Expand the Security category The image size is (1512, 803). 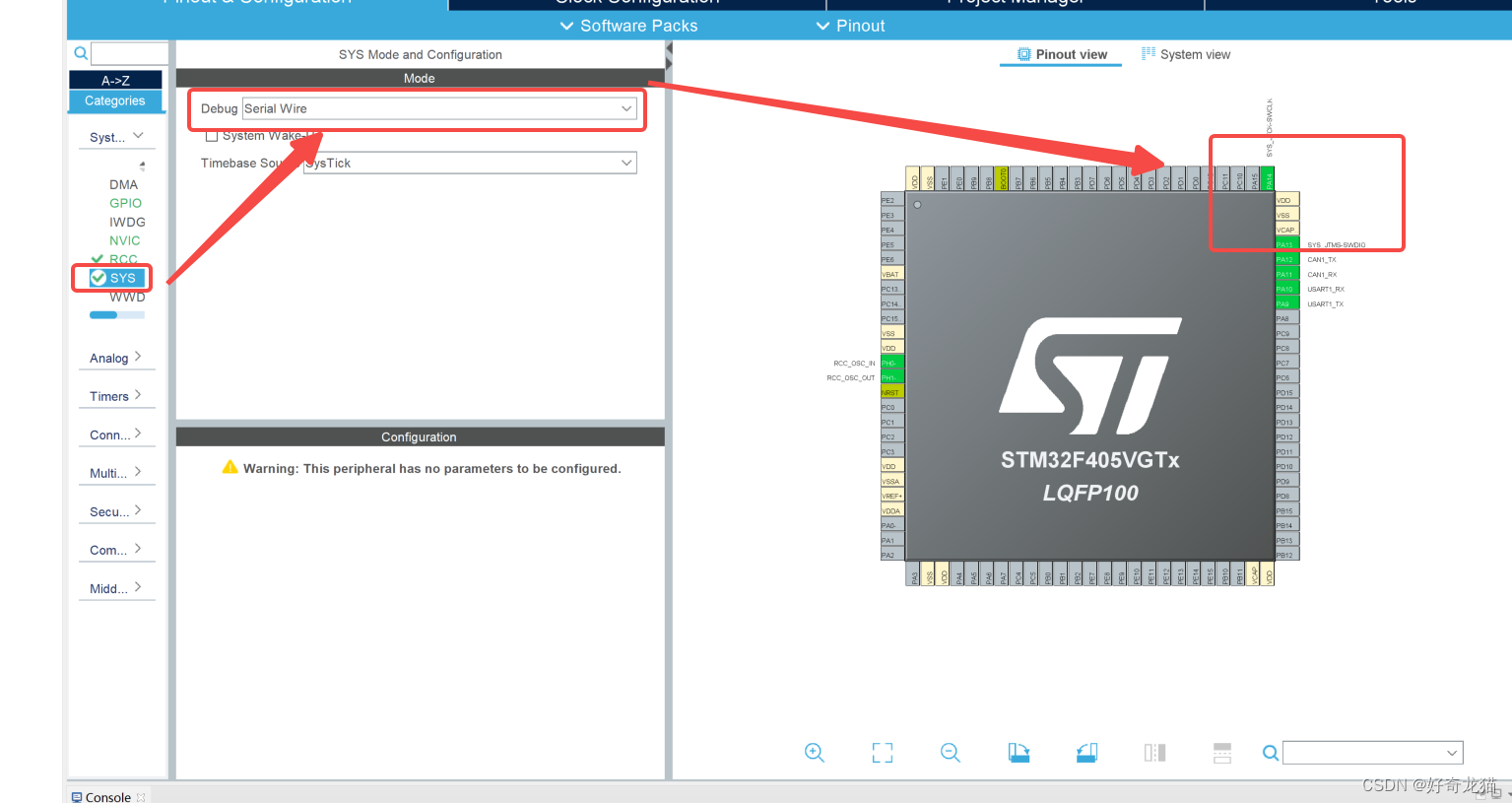(116, 511)
